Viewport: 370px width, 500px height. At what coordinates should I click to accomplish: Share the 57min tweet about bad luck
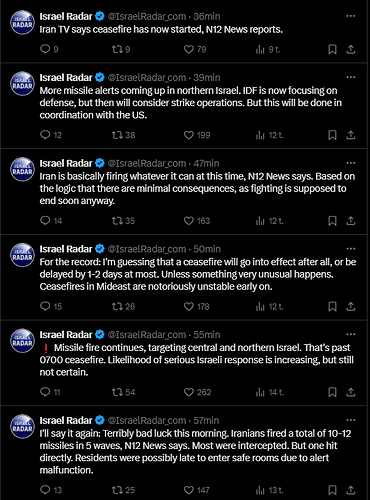point(351,490)
